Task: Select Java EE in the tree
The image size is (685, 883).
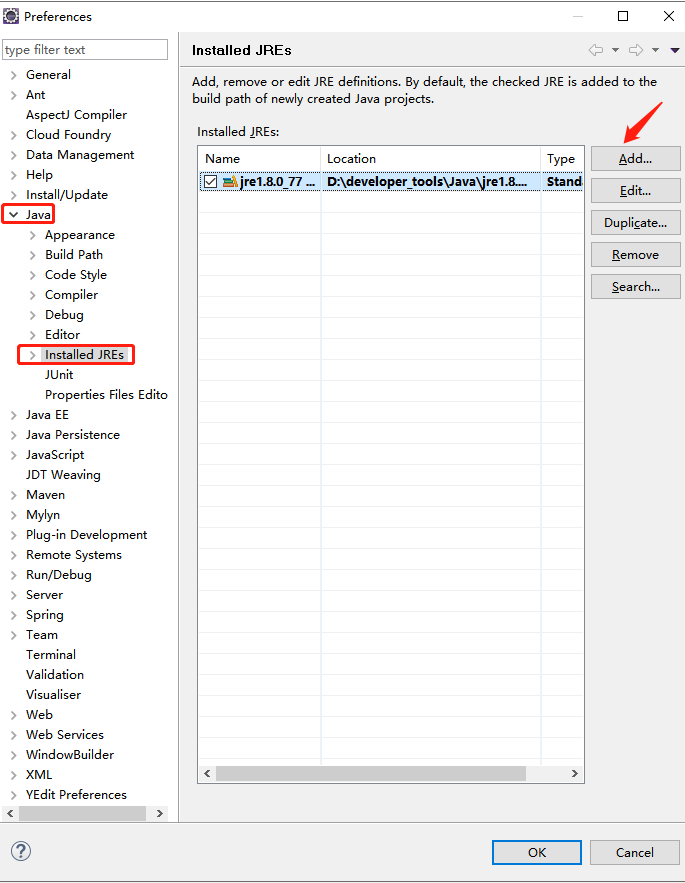Action: pos(47,415)
